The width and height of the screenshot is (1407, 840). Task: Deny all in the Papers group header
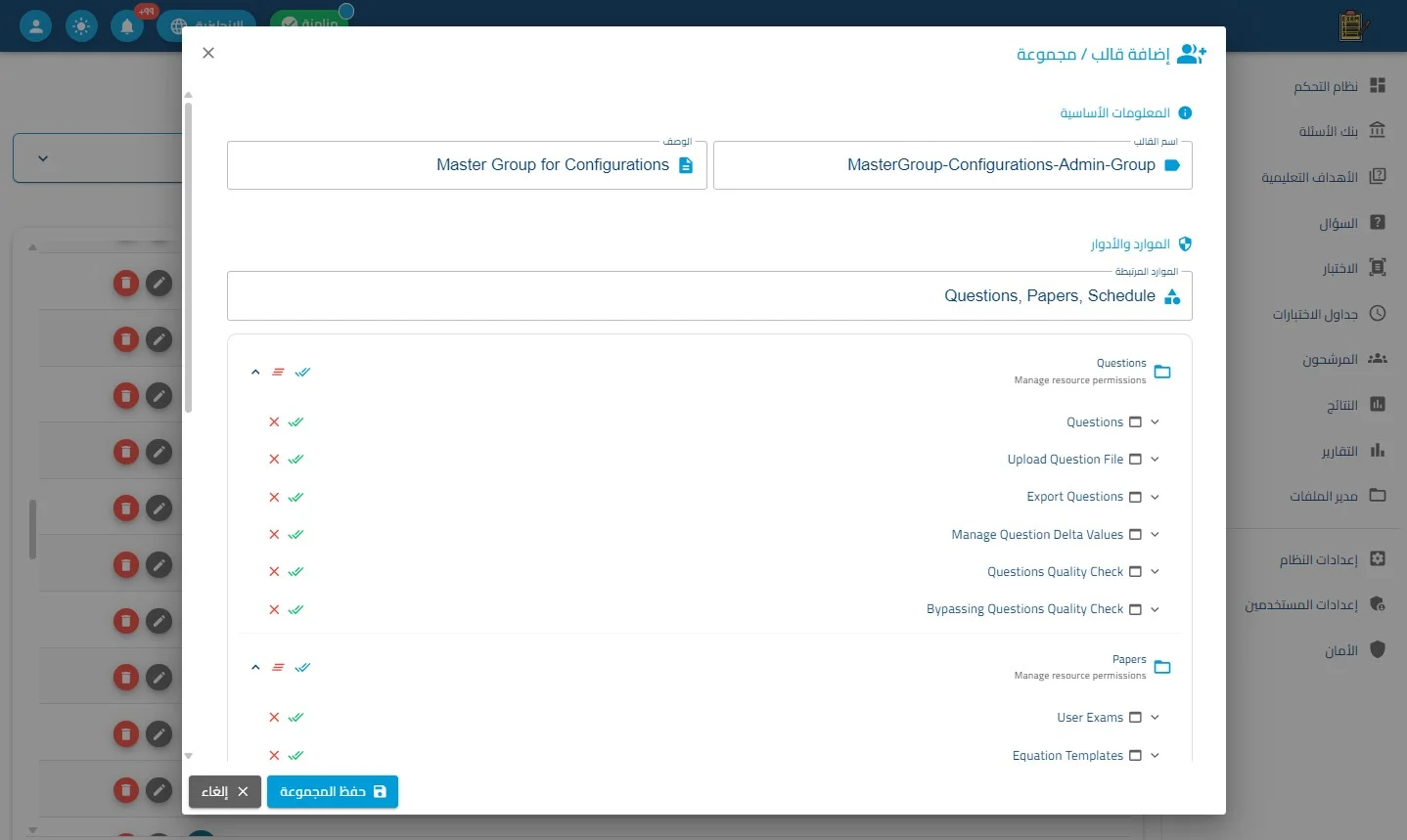click(x=278, y=667)
